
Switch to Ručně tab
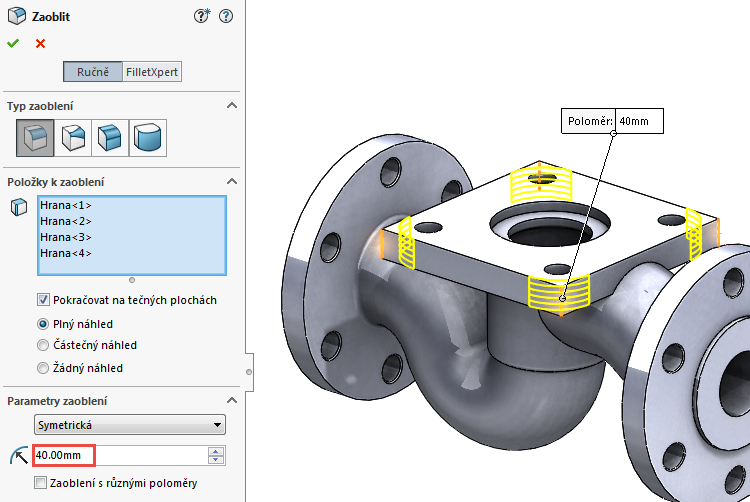pyautogui.click(x=93, y=72)
